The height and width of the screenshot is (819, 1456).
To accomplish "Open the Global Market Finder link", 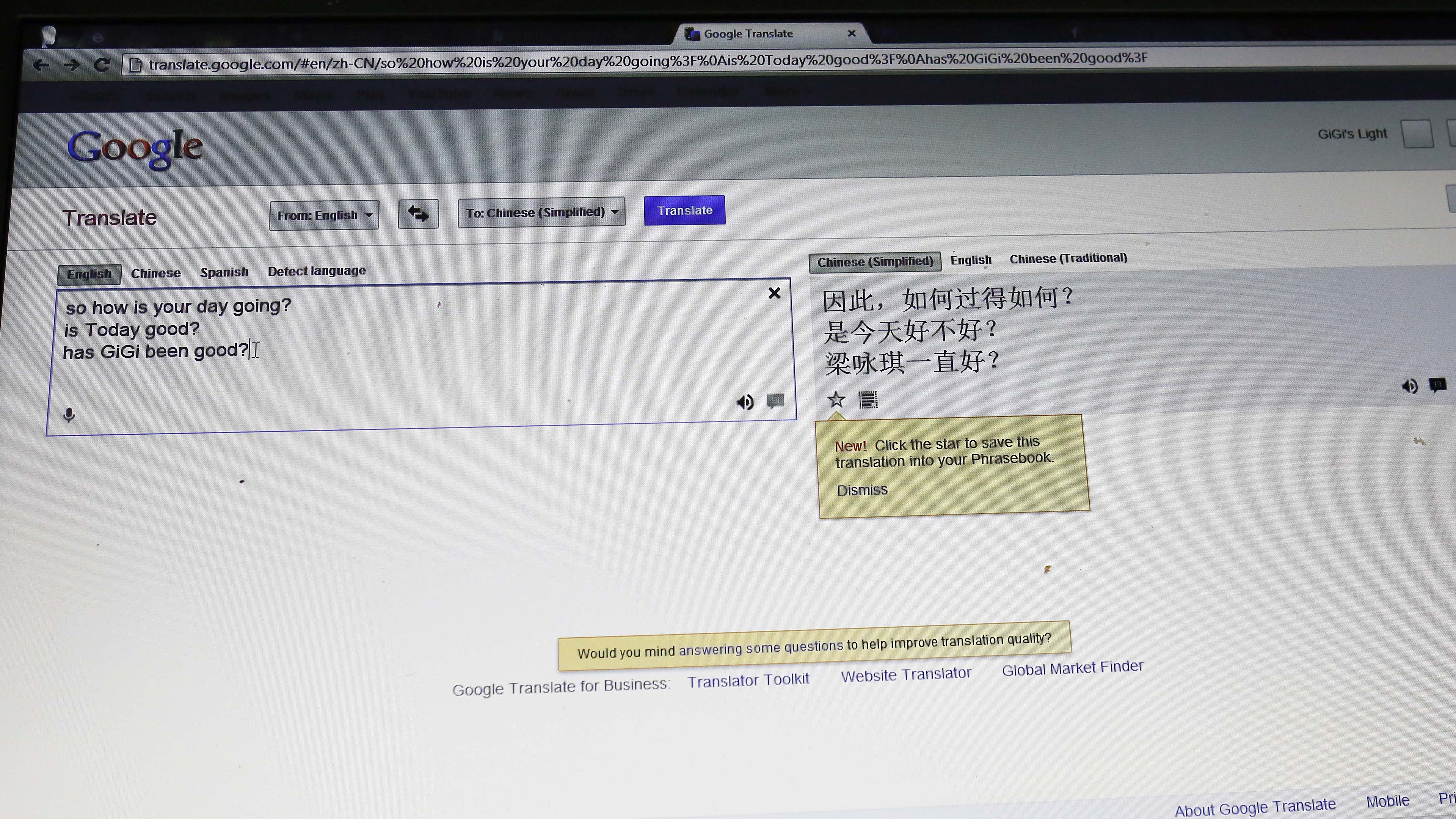I will click(1072, 668).
